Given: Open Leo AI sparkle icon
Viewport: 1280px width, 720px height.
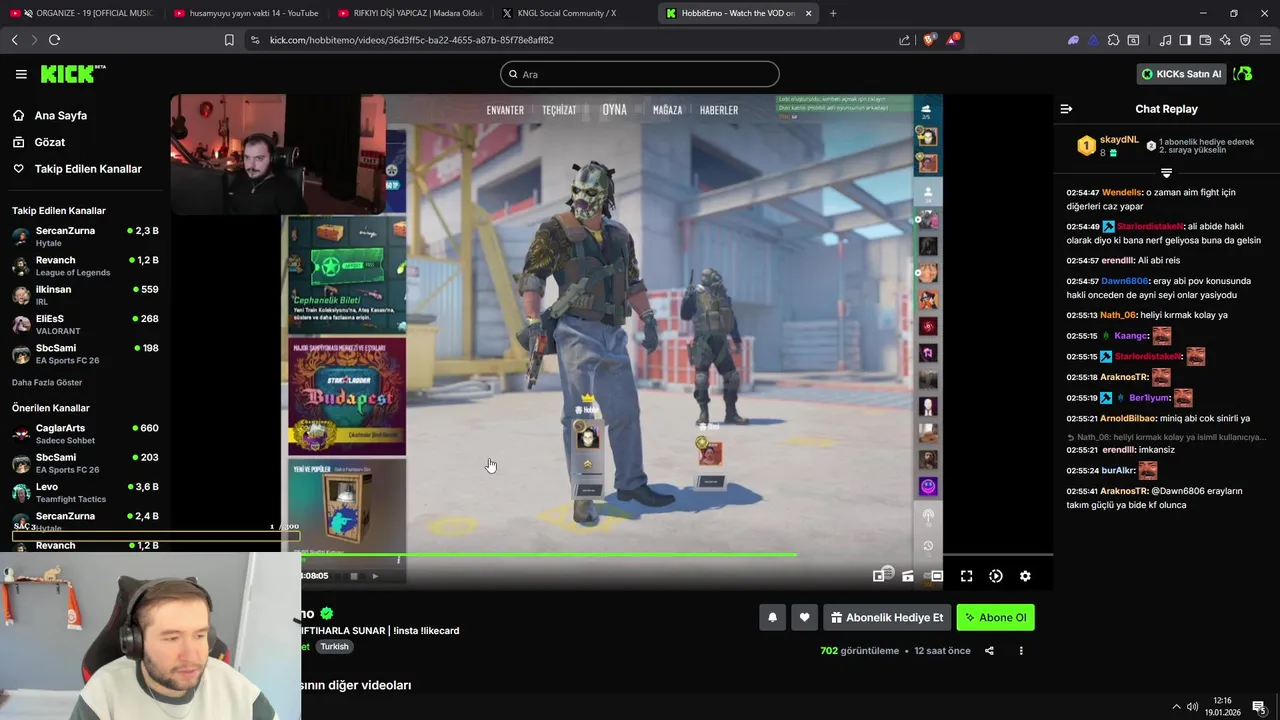Looking at the screenshot, I should 1226,40.
